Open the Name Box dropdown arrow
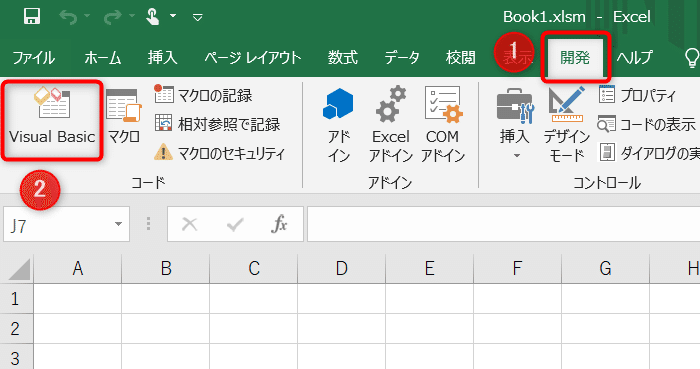The image size is (700, 369). (118, 224)
